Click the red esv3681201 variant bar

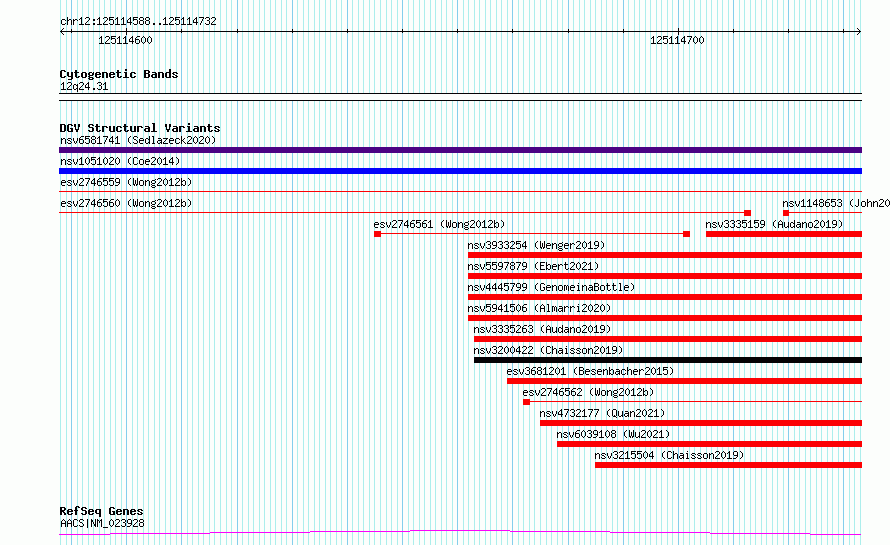685,381
